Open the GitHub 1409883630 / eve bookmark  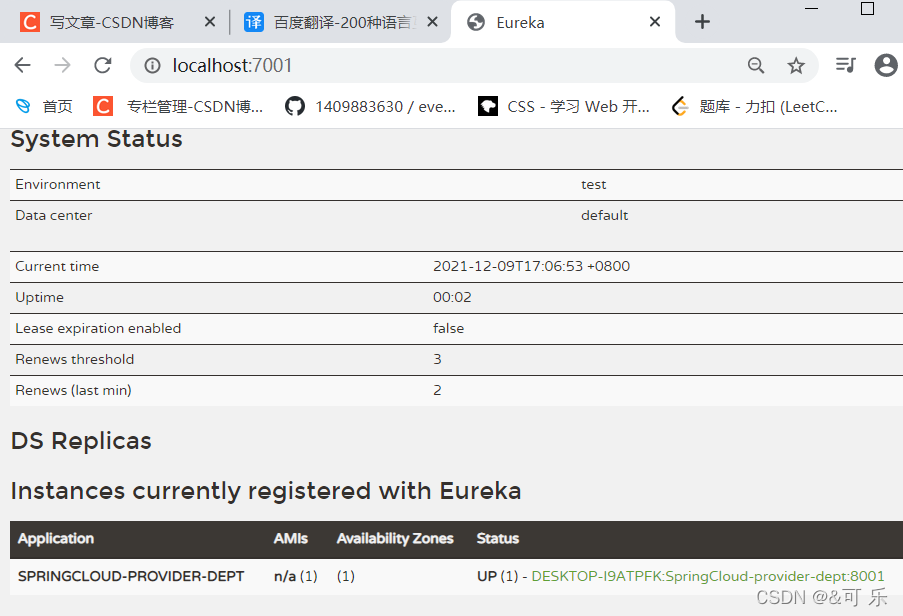(370, 107)
